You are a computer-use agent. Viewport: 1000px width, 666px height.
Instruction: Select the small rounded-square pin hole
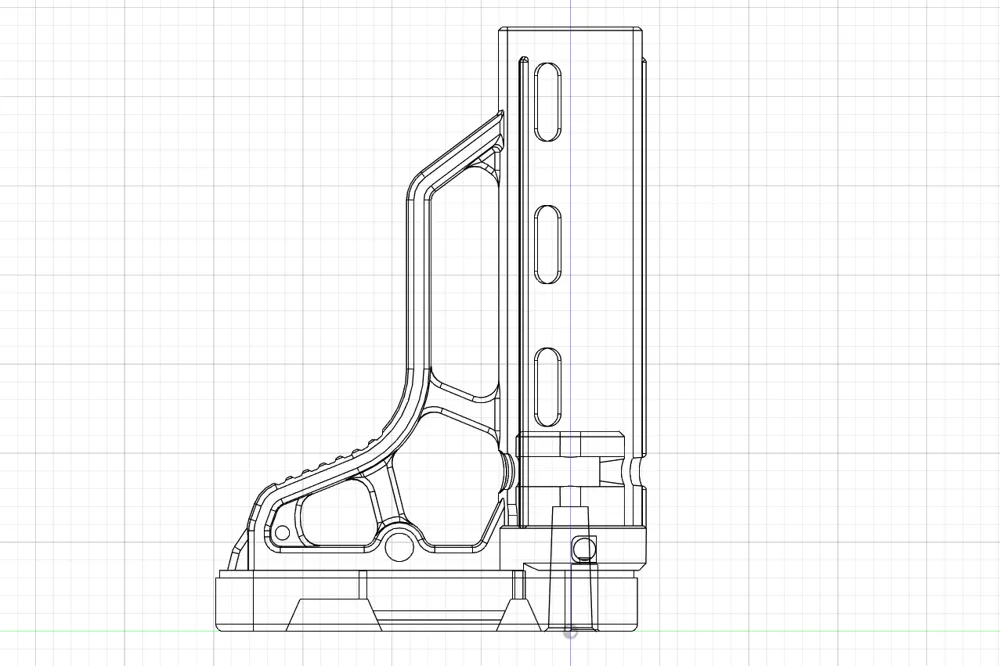[585, 547]
